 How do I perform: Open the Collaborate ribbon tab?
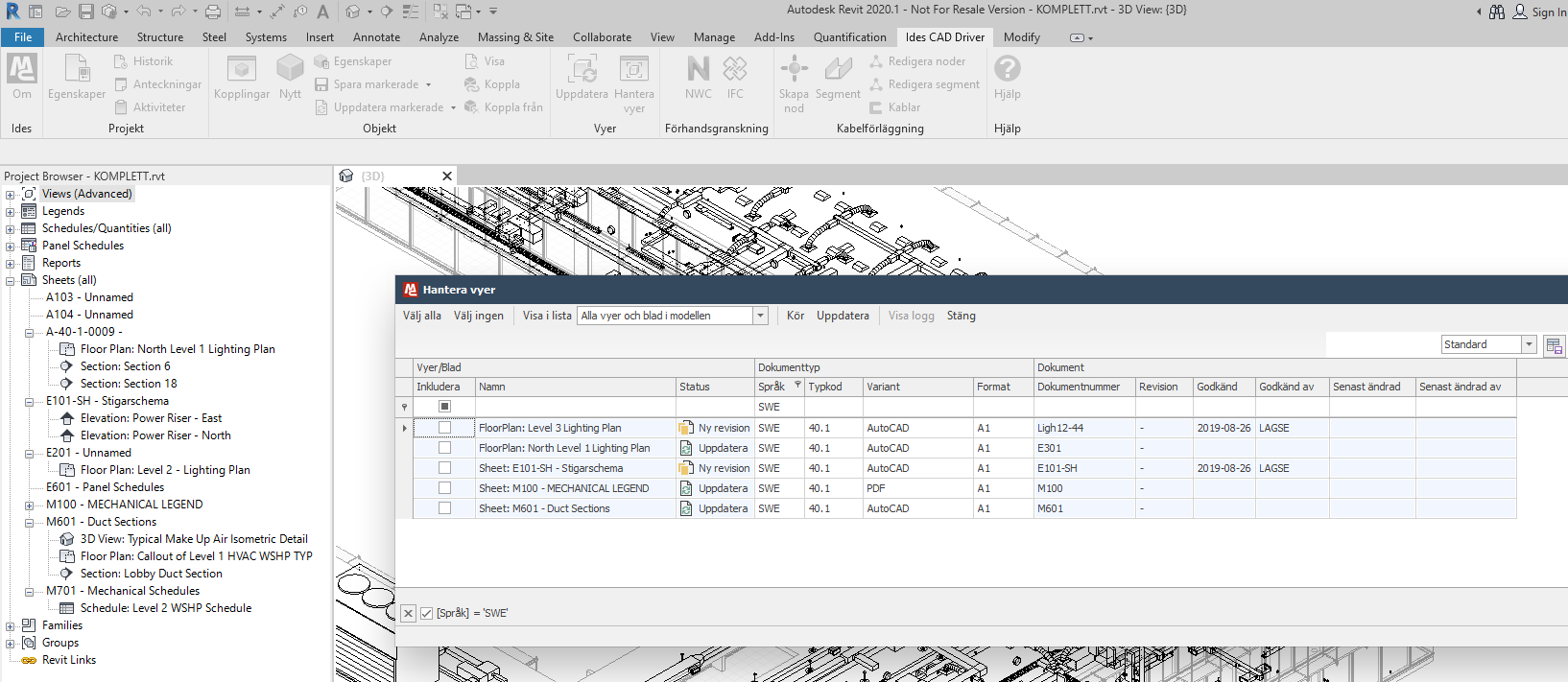click(x=602, y=37)
